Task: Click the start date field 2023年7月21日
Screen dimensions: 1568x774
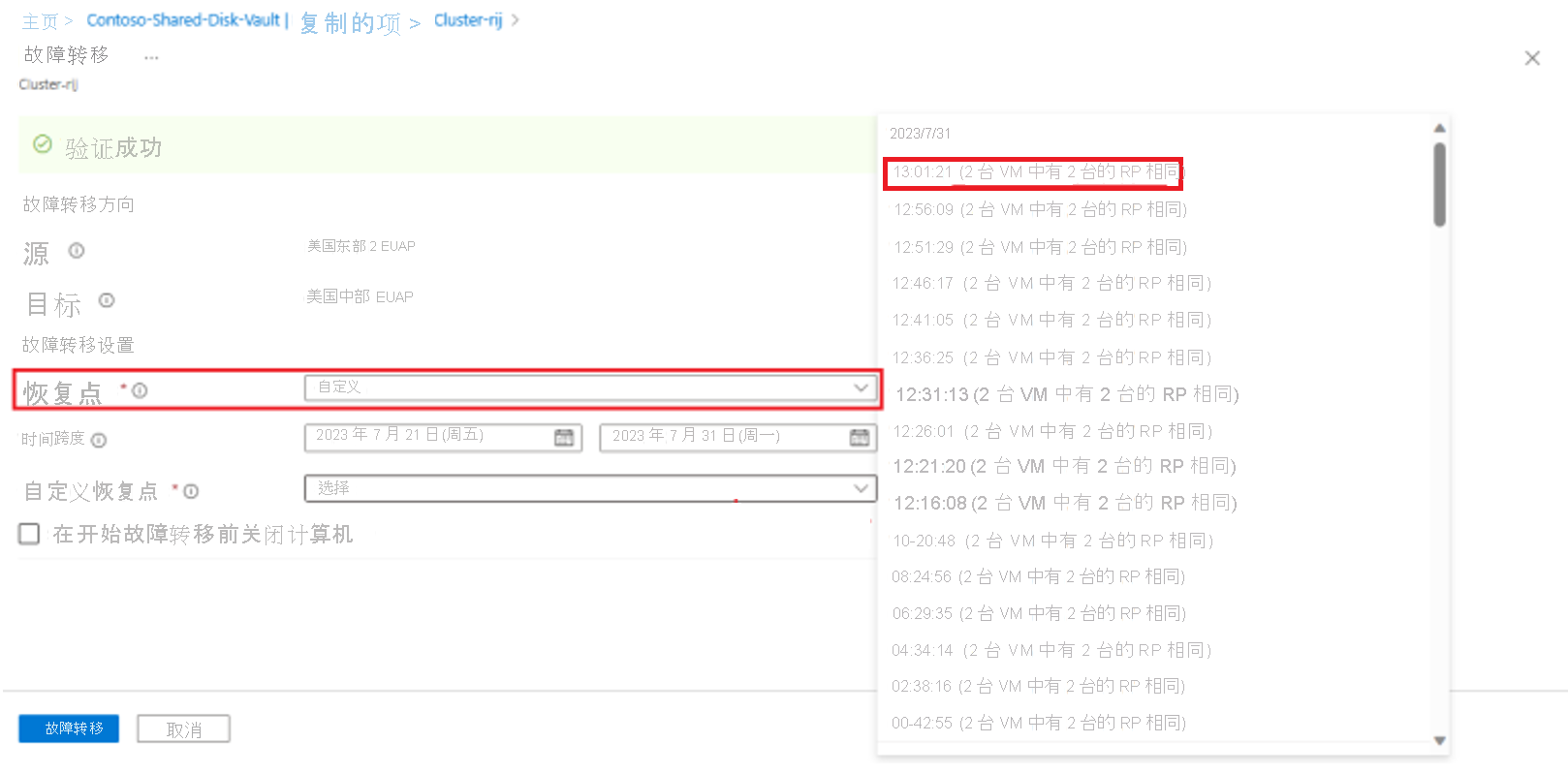Action: 442,438
